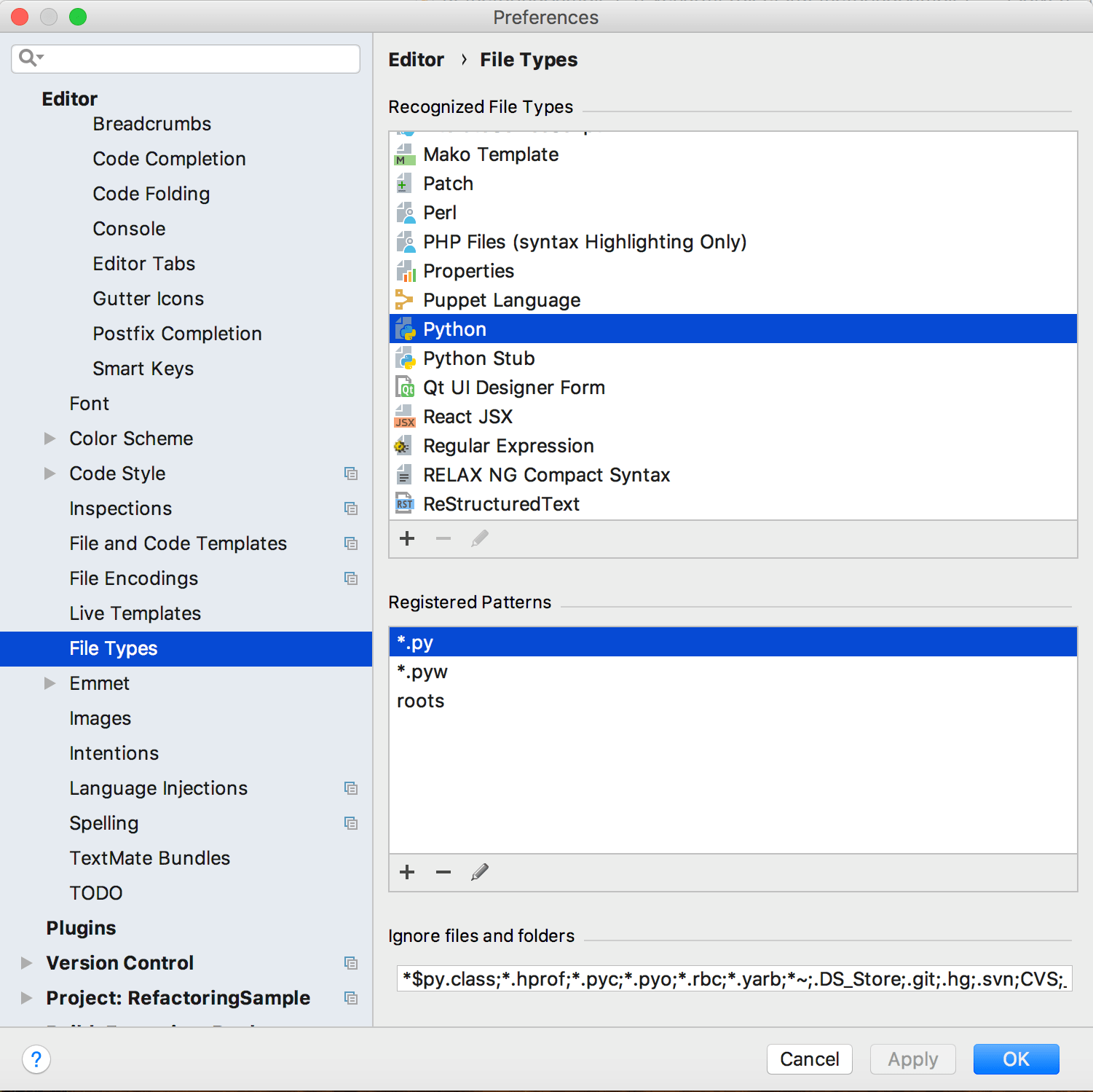
Task: Select Live Templates in the sidebar
Action: coord(135,613)
